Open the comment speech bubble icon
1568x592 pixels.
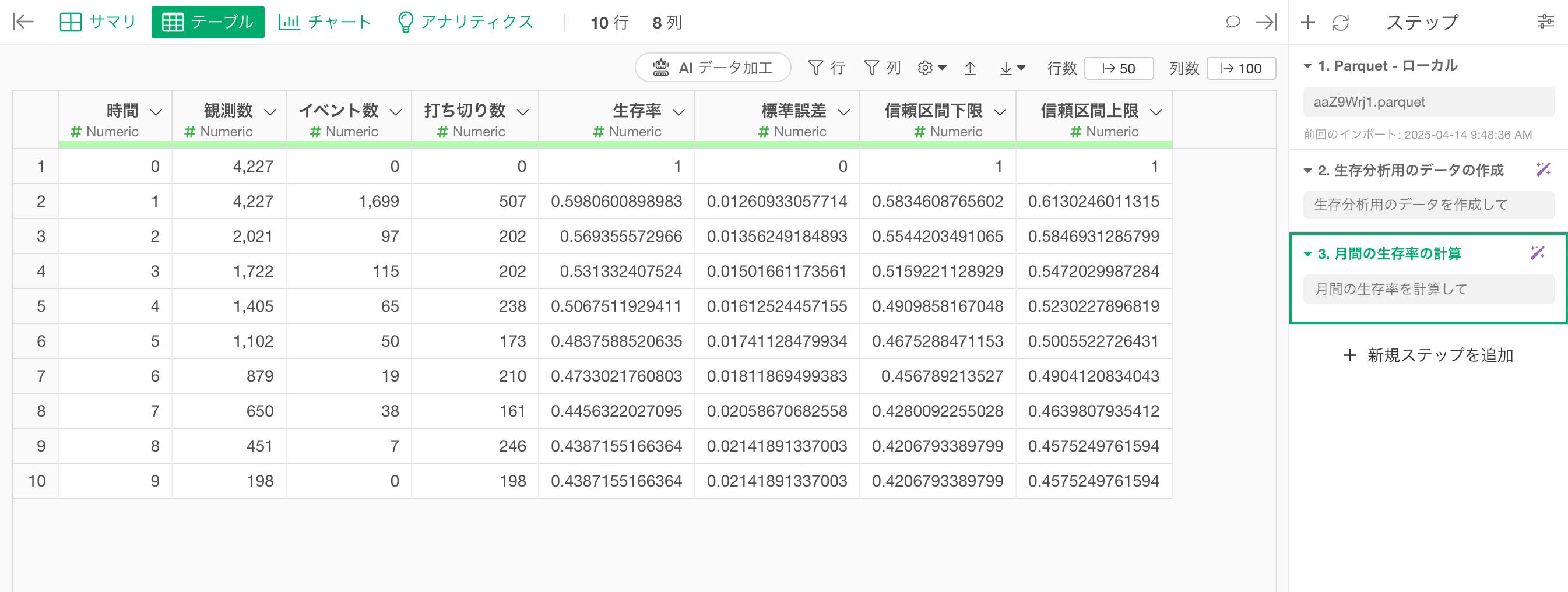(x=1233, y=23)
